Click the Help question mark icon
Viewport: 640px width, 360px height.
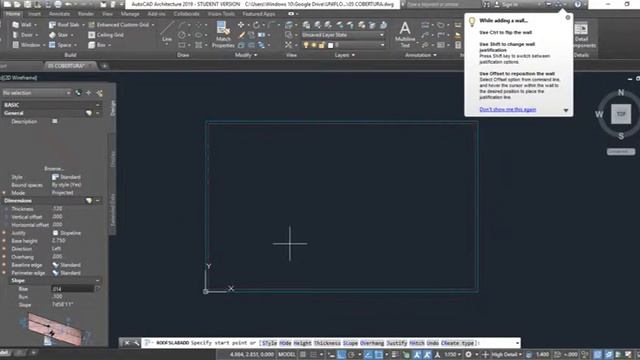pyautogui.click(x=578, y=4)
